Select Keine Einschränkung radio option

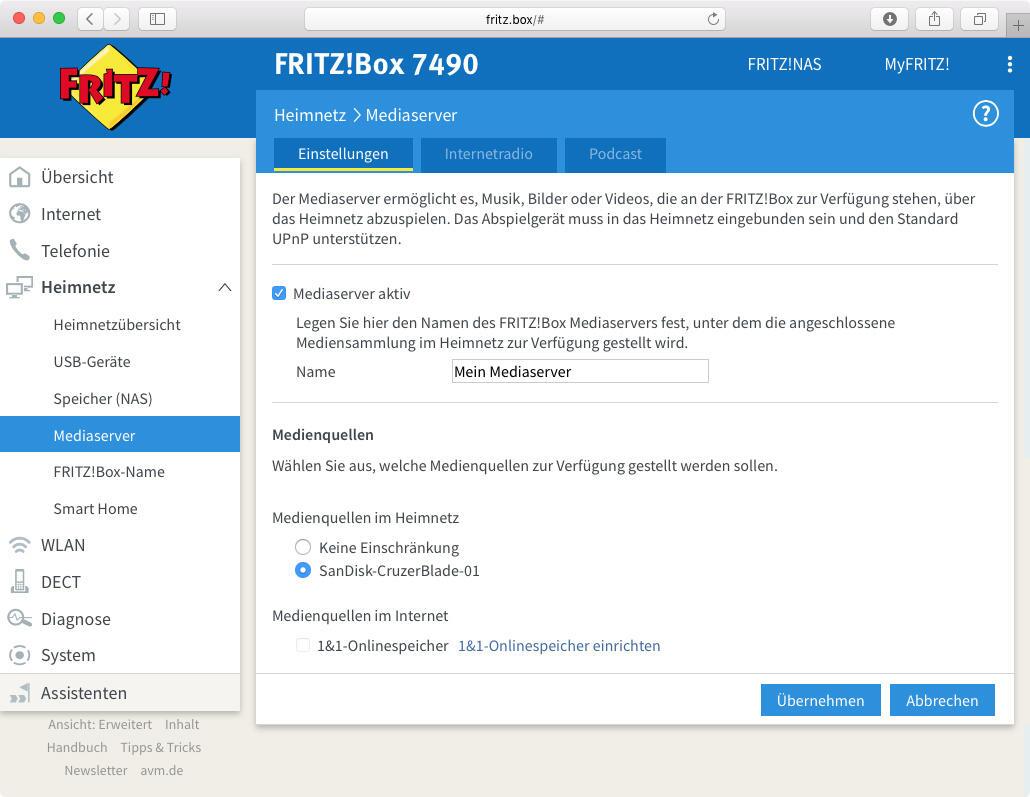tap(303, 547)
